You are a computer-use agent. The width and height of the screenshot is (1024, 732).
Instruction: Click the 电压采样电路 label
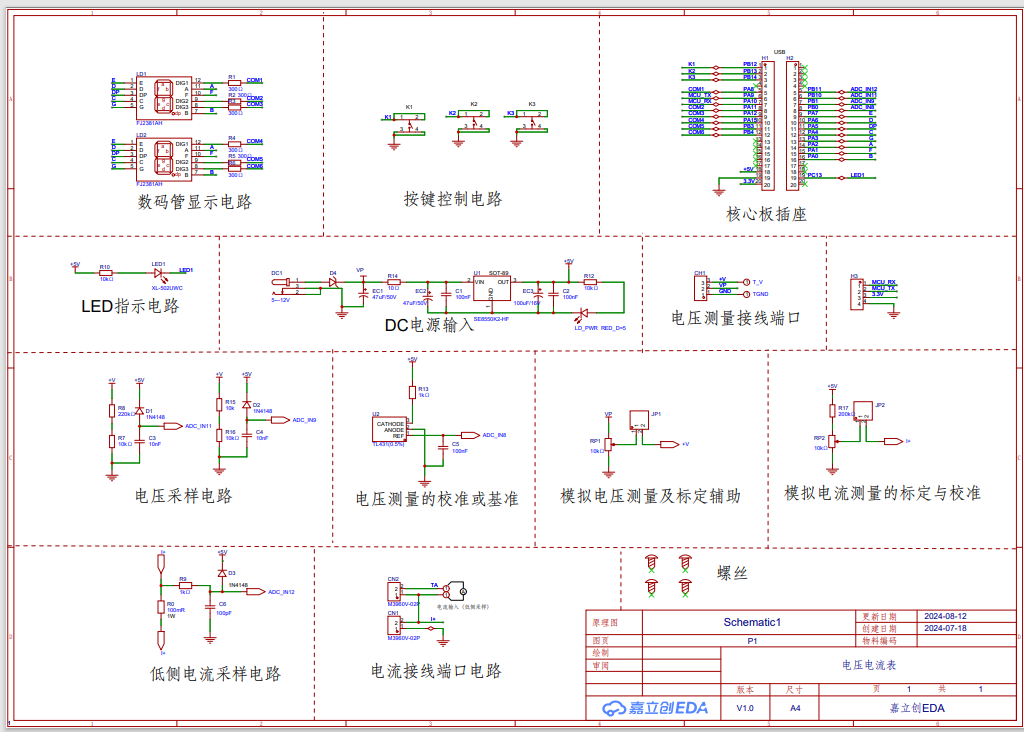[184, 496]
